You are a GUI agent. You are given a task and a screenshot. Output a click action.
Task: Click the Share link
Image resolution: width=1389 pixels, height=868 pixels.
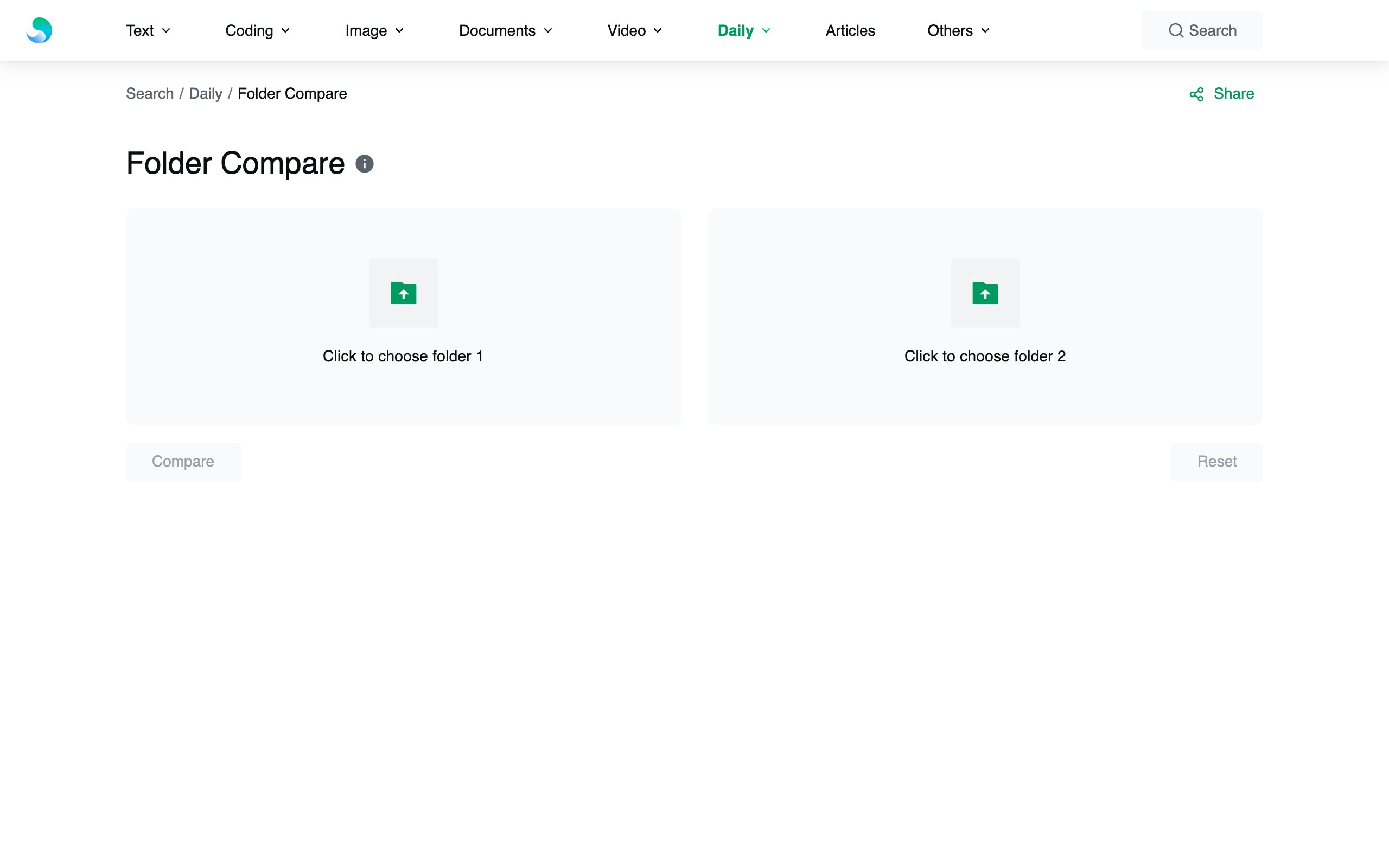(x=1221, y=94)
